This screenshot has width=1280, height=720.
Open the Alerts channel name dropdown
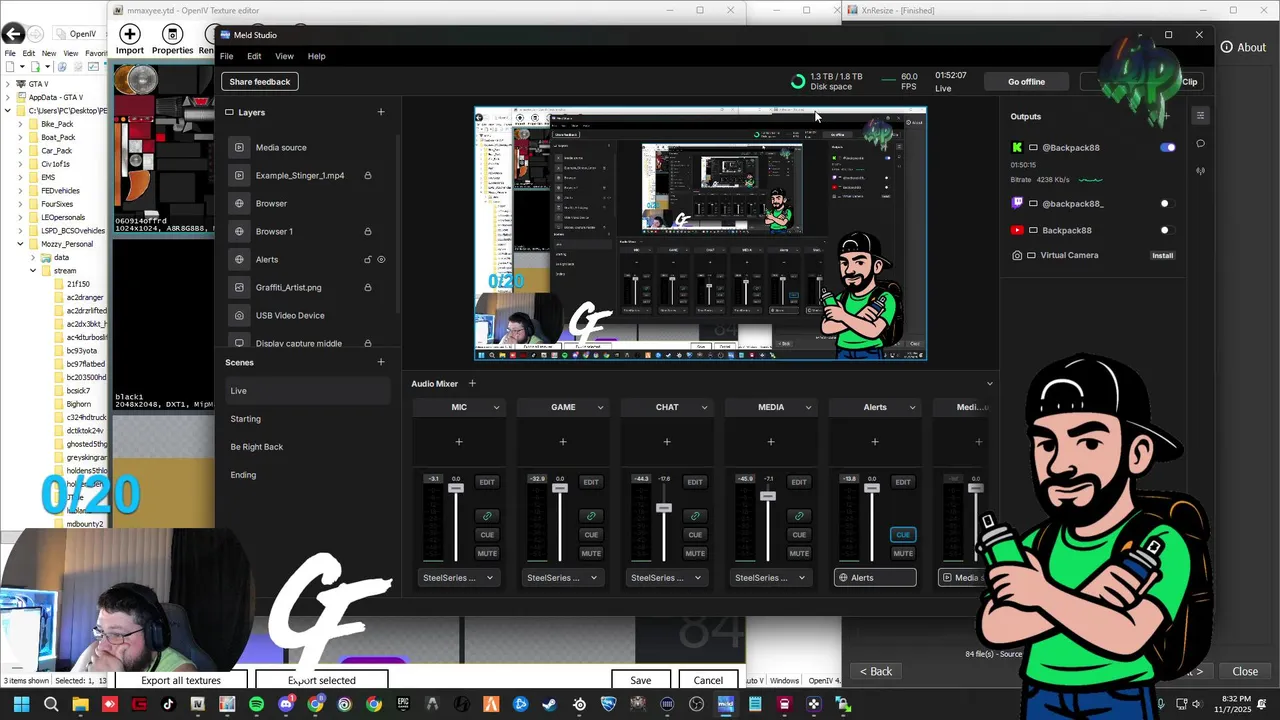point(912,407)
